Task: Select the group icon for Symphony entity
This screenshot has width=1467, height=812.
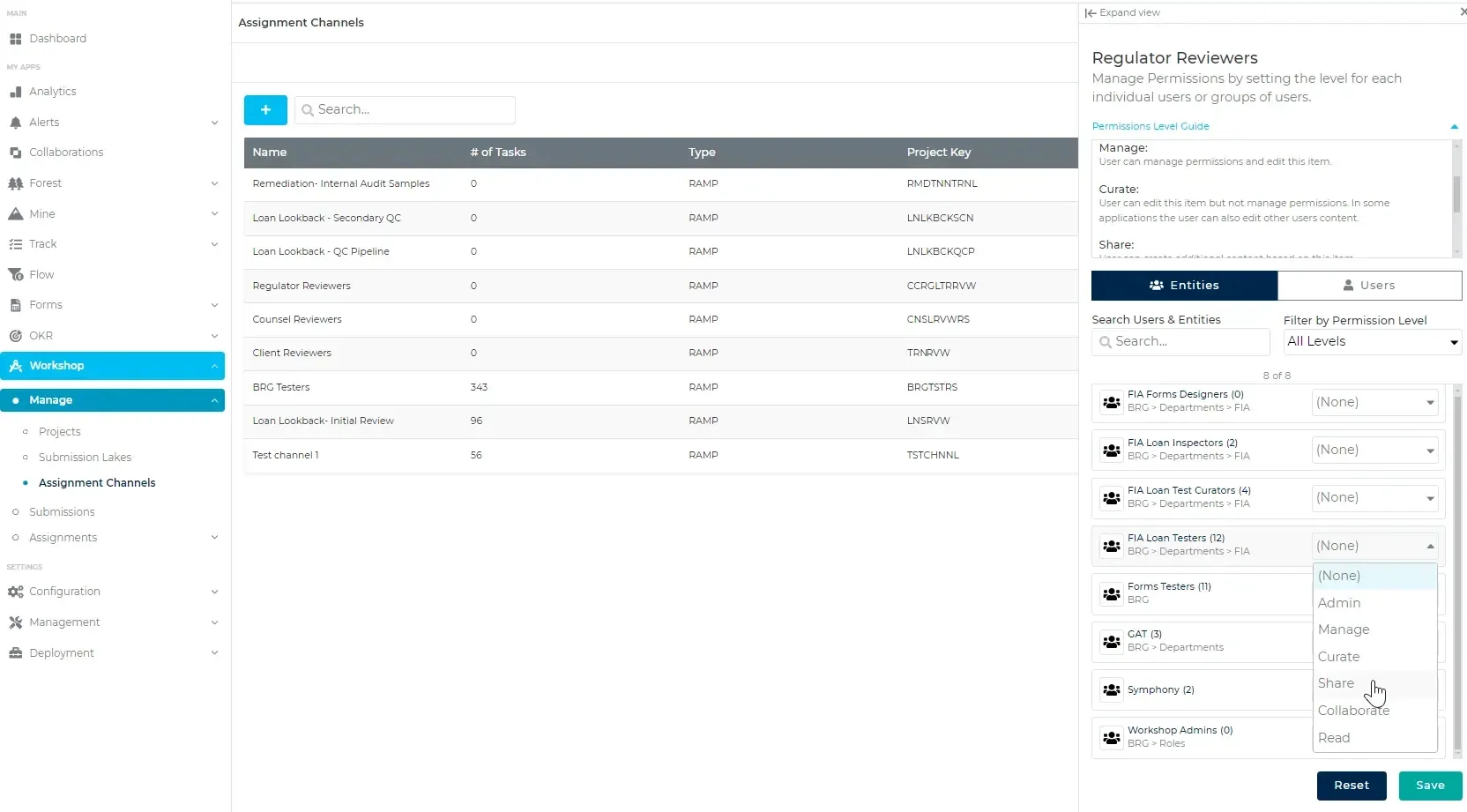Action: 1112,690
